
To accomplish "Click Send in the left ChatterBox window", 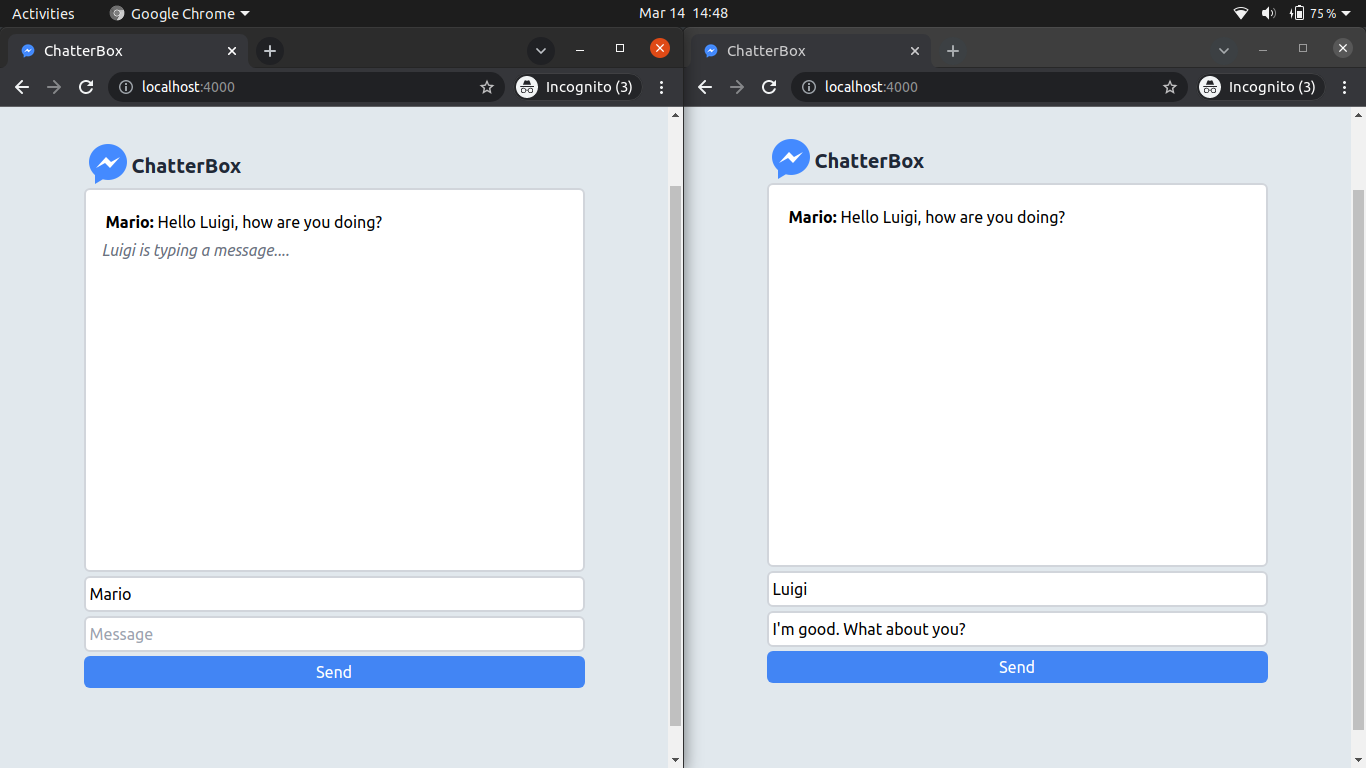I will (334, 672).
